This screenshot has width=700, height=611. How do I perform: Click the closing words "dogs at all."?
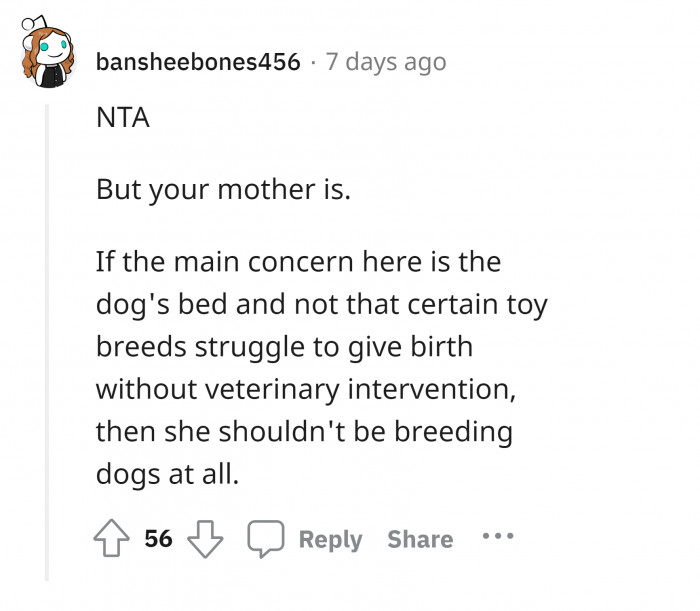[x=168, y=474]
